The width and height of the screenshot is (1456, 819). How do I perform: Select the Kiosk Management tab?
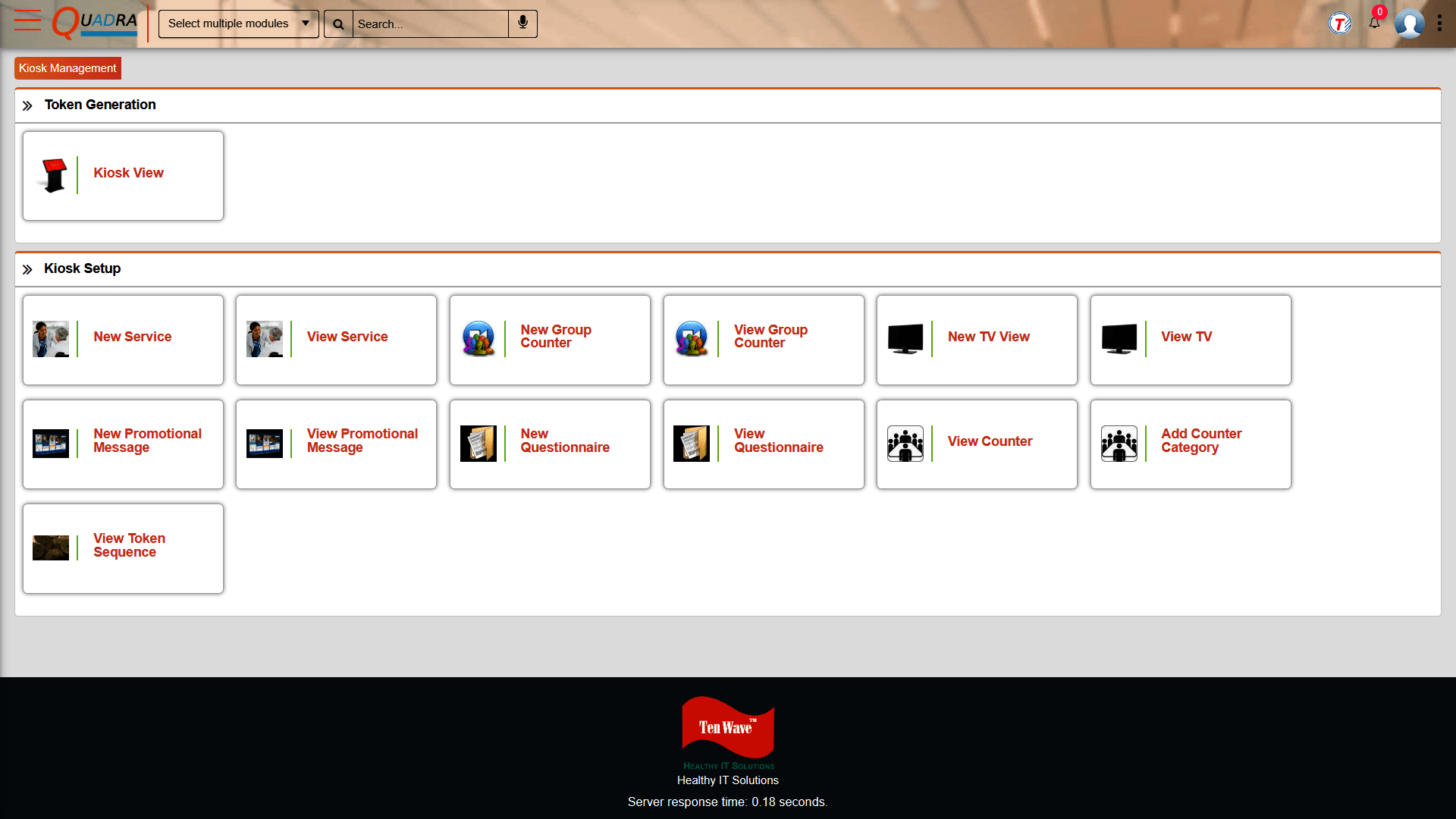pos(67,68)
